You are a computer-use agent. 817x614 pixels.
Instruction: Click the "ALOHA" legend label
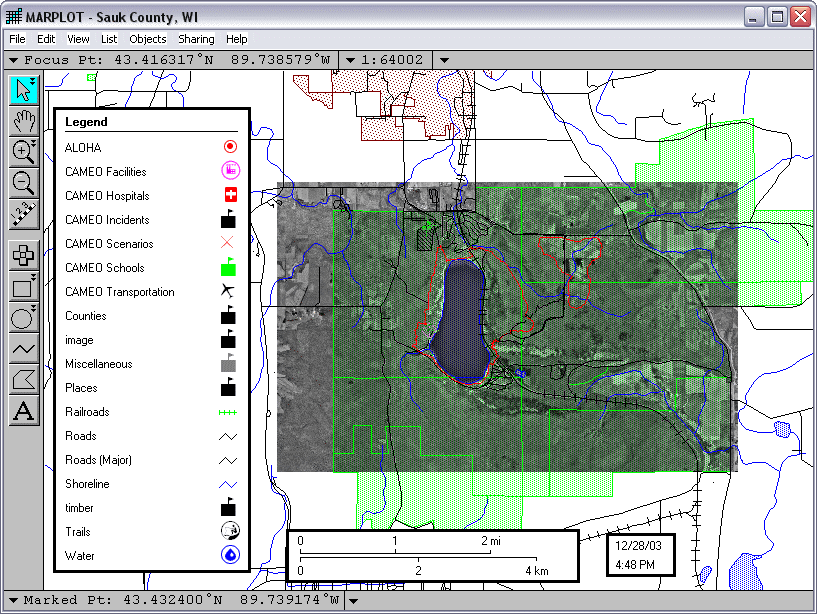pos(83,148)
